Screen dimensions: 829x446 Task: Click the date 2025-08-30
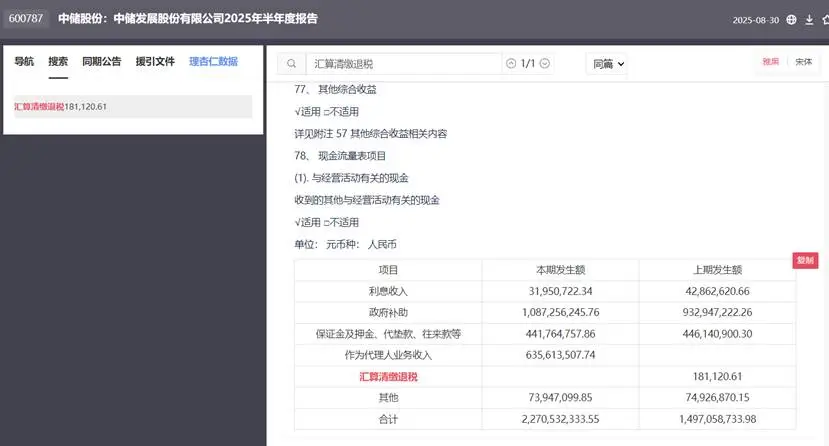point(756,20)
